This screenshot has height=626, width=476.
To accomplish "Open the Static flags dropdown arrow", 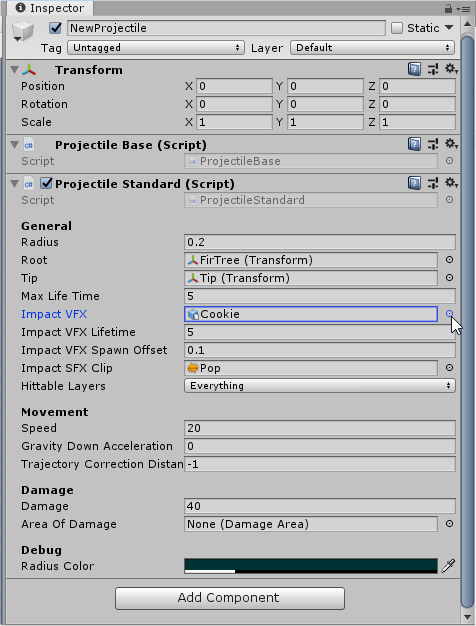I will (x=449, y=28).
